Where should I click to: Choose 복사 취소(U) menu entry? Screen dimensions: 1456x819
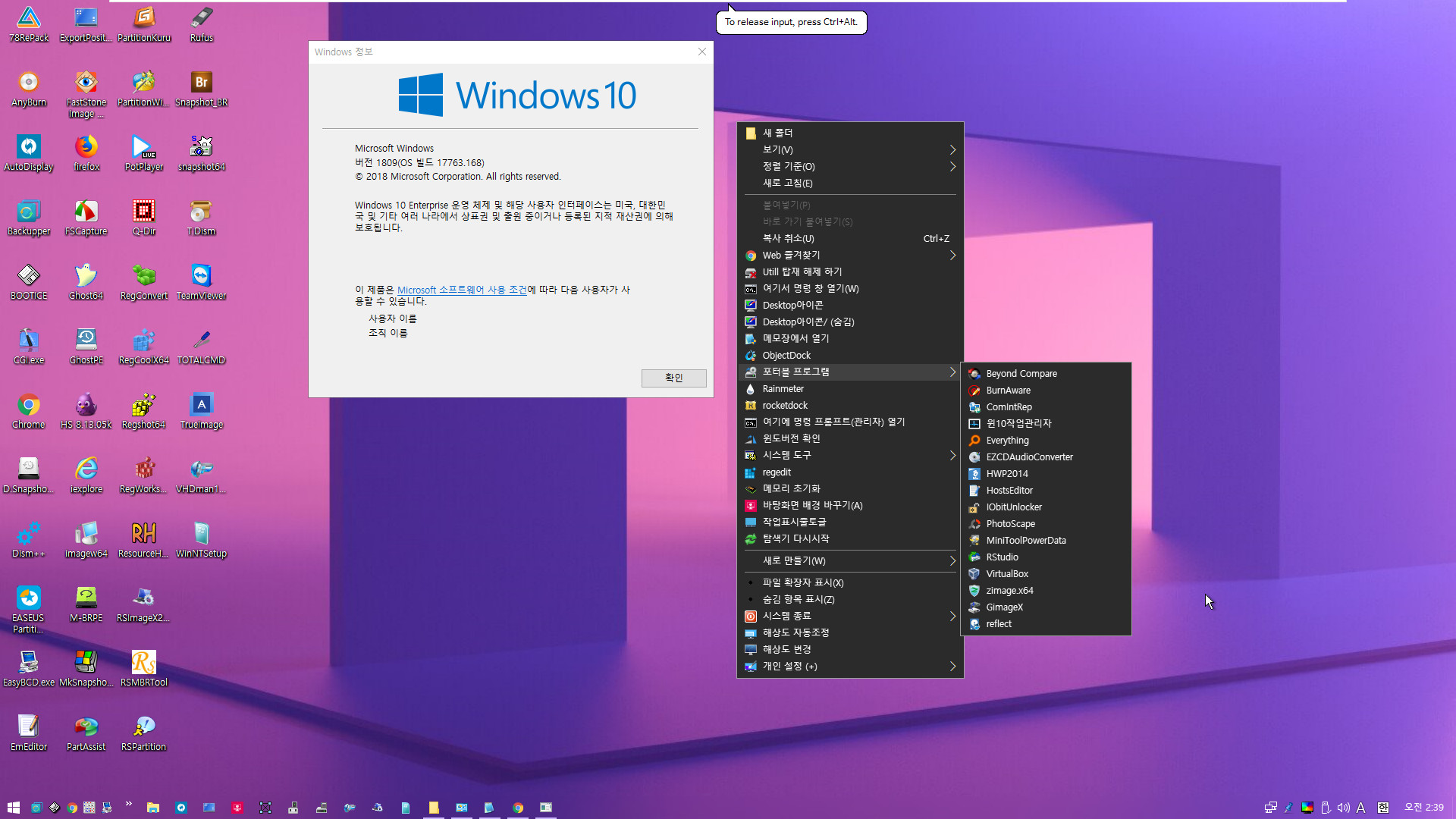(x=850, y=238)
